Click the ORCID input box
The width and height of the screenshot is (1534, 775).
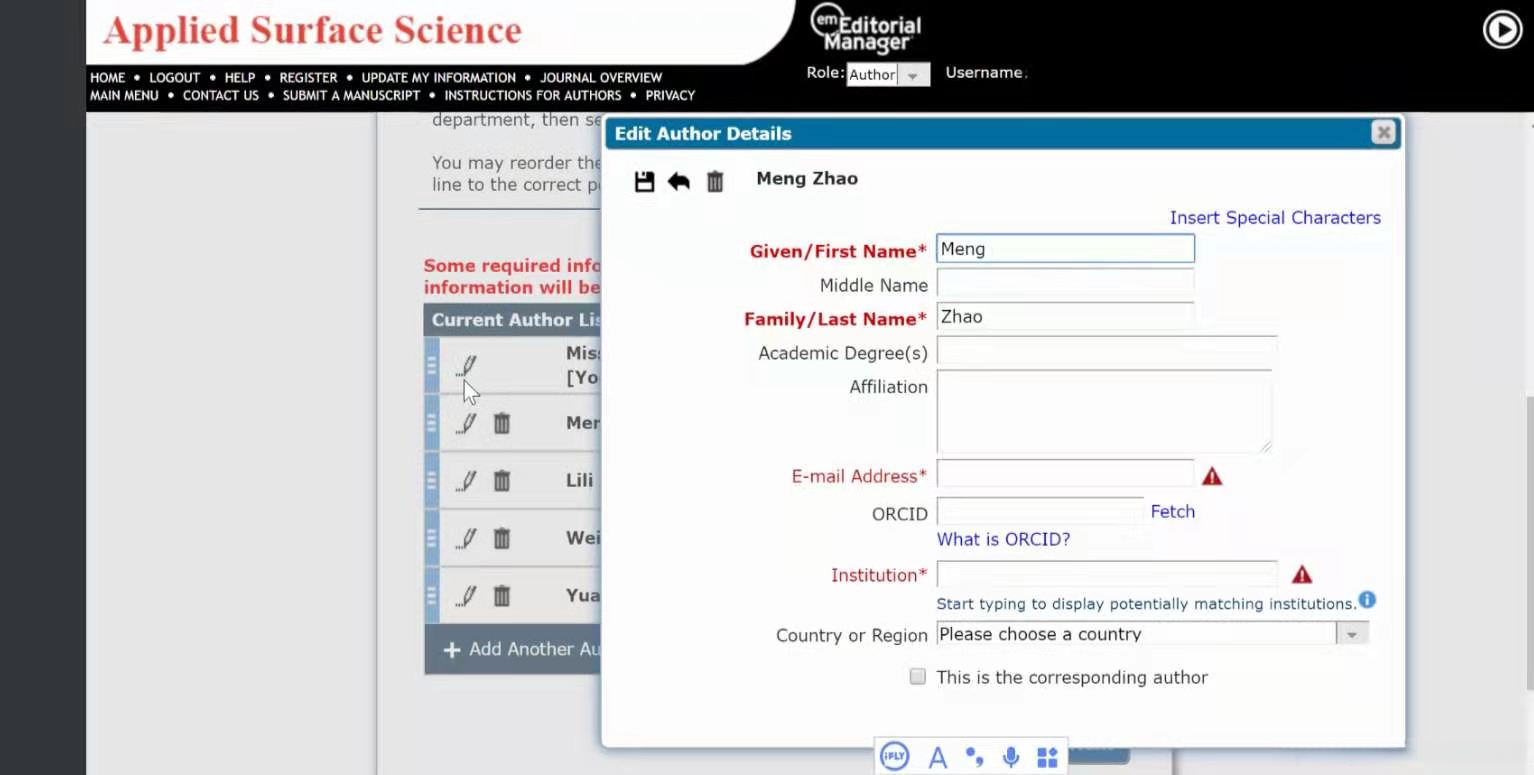click(1040, 511)
